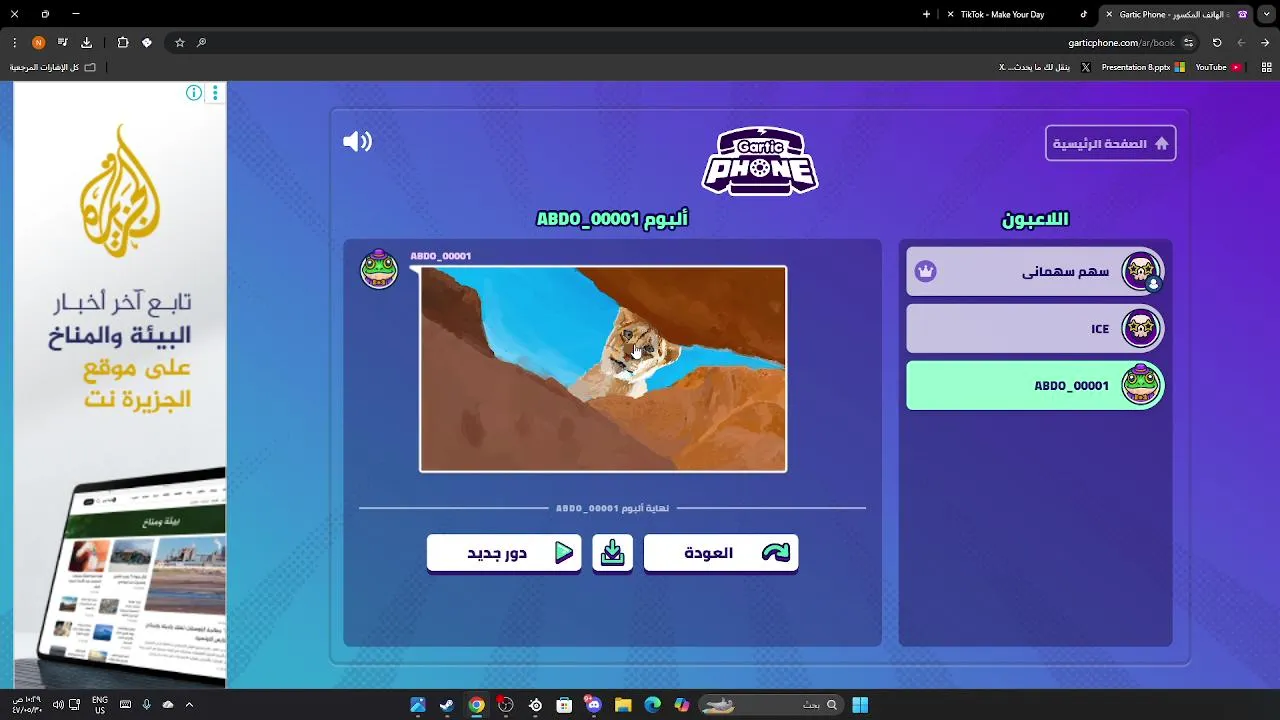This screenshot has width=1280, height=720.
Task: Open the extensions puzzle icon in Chrome
Action: [x=123, y=43]
